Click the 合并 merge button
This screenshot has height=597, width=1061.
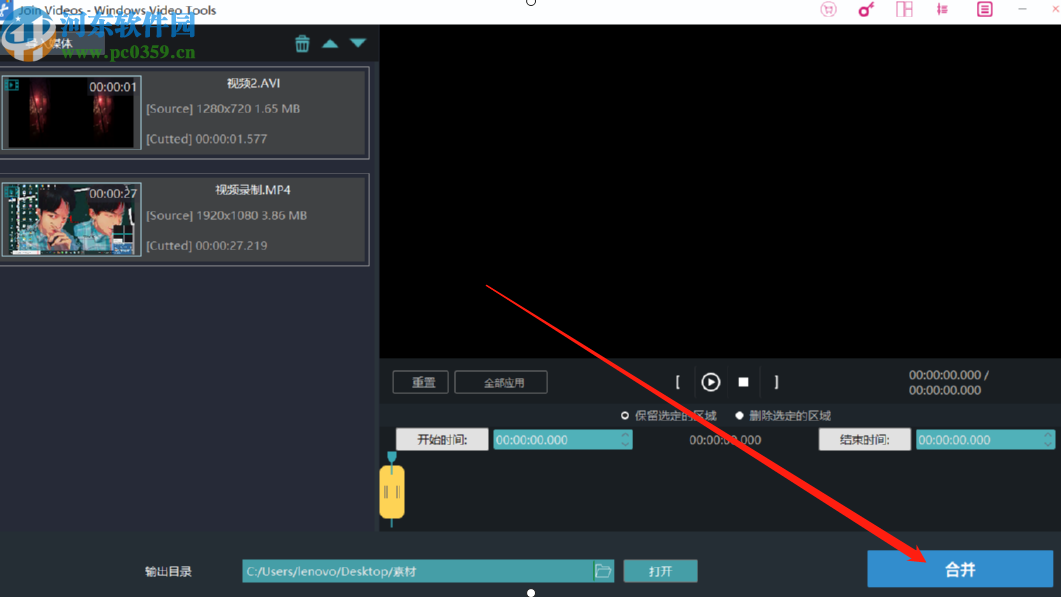pos(958,569)
